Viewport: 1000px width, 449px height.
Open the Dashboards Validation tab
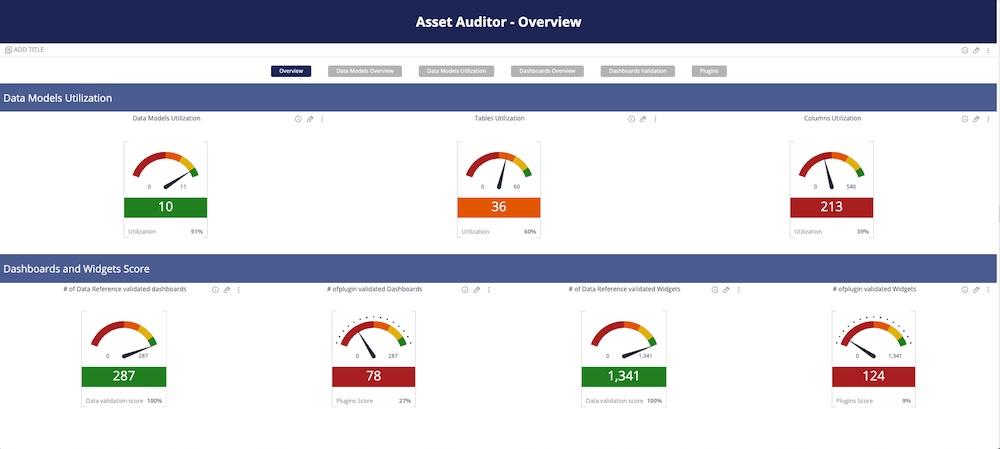click(638, 71)
